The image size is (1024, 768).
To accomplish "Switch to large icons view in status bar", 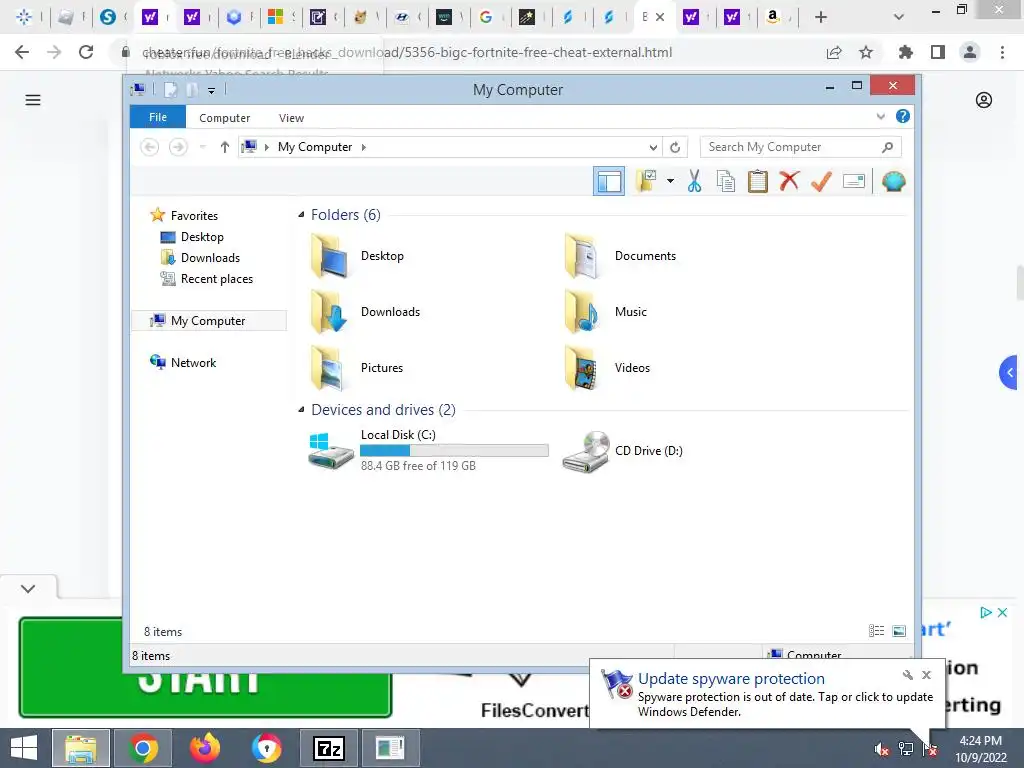I will 899,631.
